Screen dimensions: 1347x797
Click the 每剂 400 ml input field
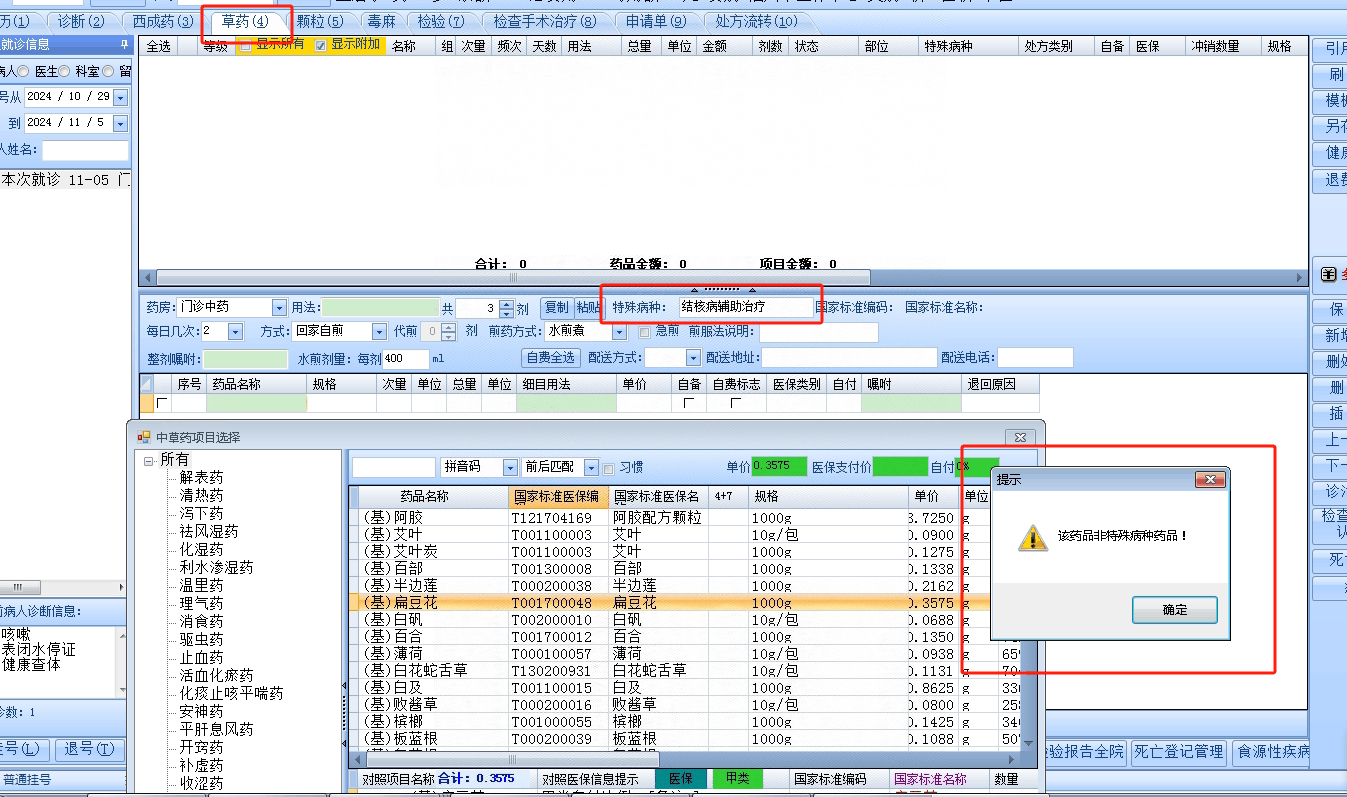405,358
